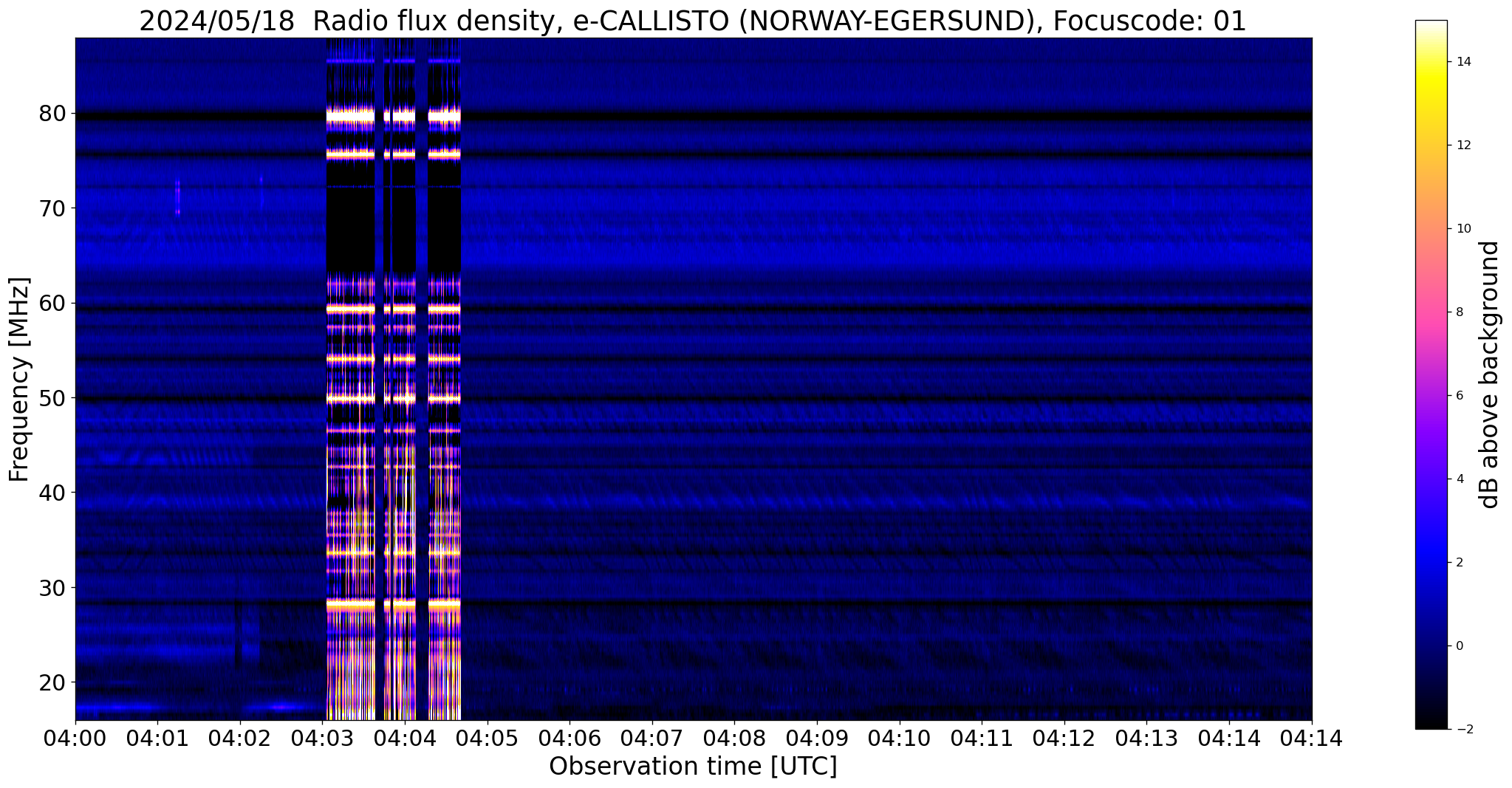Click the colorbar tick label 10
This screenshot has width=1512, height=788.
(x=1463, y=228)
